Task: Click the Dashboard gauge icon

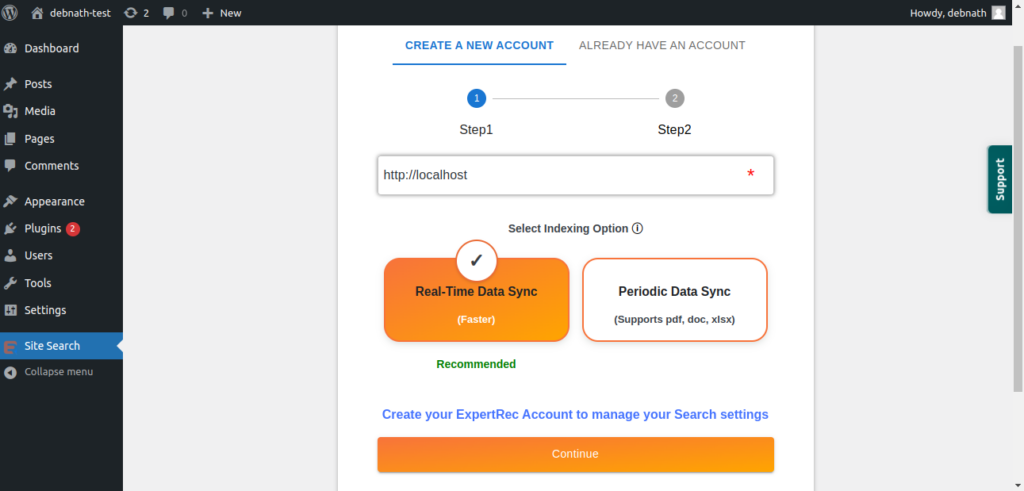Action: [11, 48]
